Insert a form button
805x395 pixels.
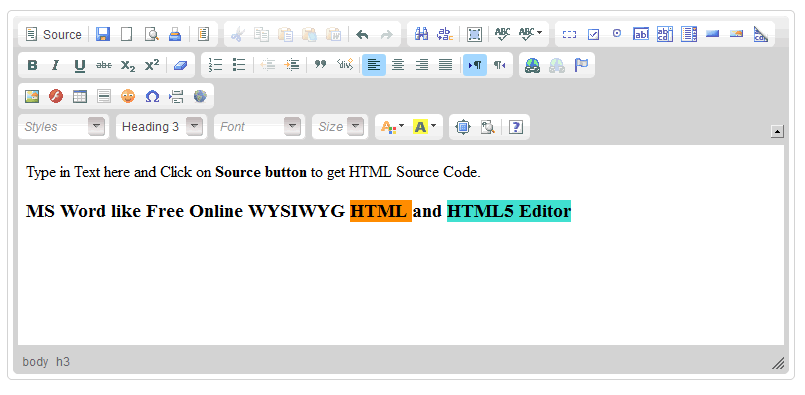[x=713, y=34]
